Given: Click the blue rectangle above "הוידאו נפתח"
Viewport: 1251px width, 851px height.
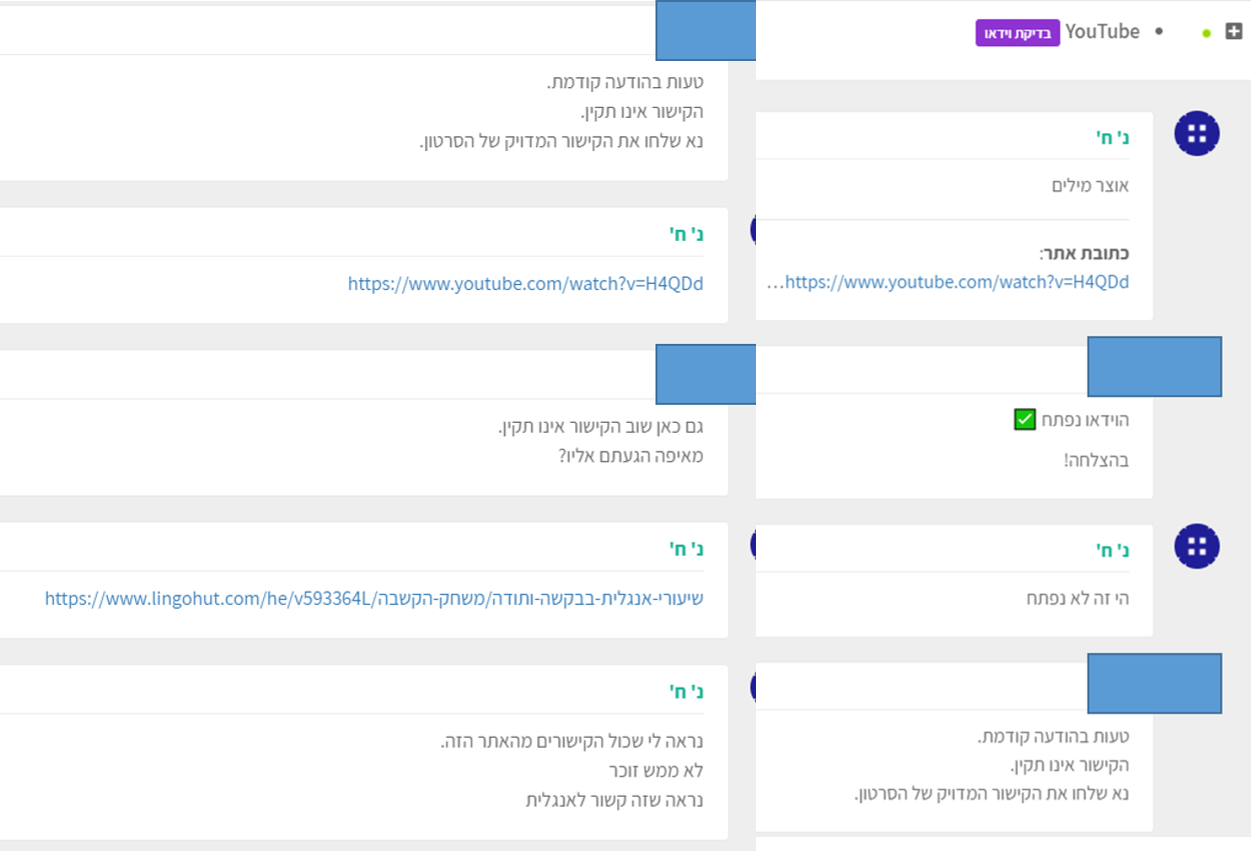Looking at the screenshot, I should click(x=1154, y=367).
